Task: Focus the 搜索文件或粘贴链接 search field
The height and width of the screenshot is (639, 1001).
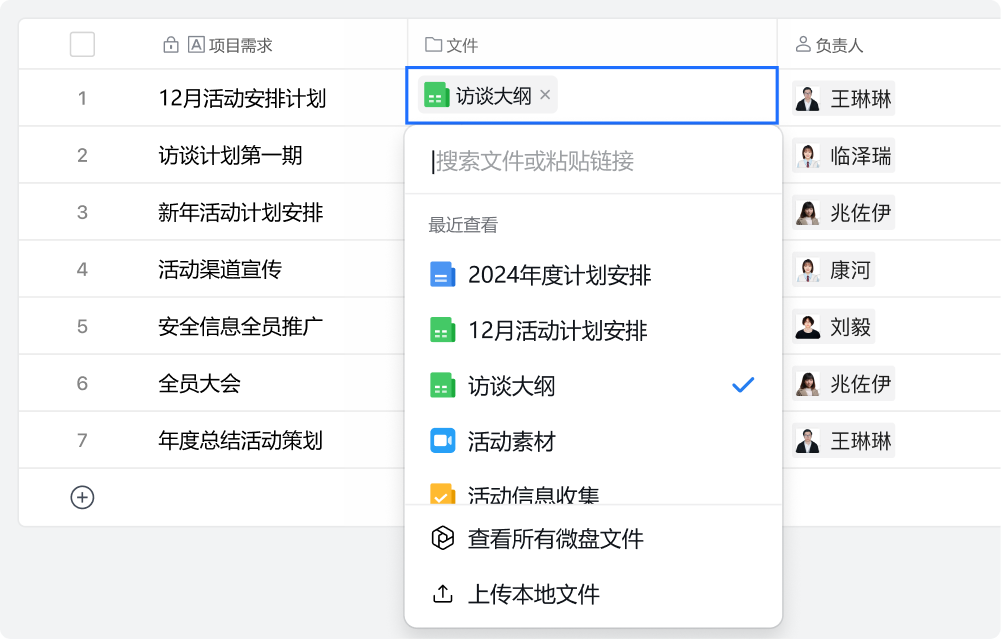Action: coord(593,161)
